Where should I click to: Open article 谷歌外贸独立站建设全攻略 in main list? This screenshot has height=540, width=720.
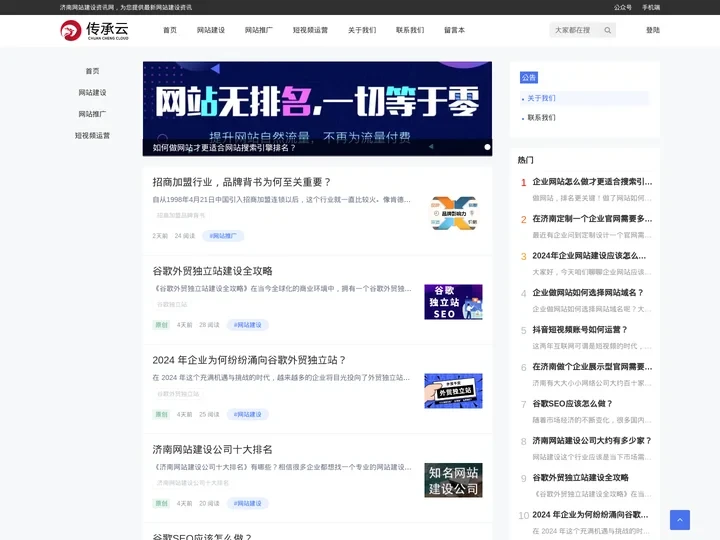pos(213,271)
